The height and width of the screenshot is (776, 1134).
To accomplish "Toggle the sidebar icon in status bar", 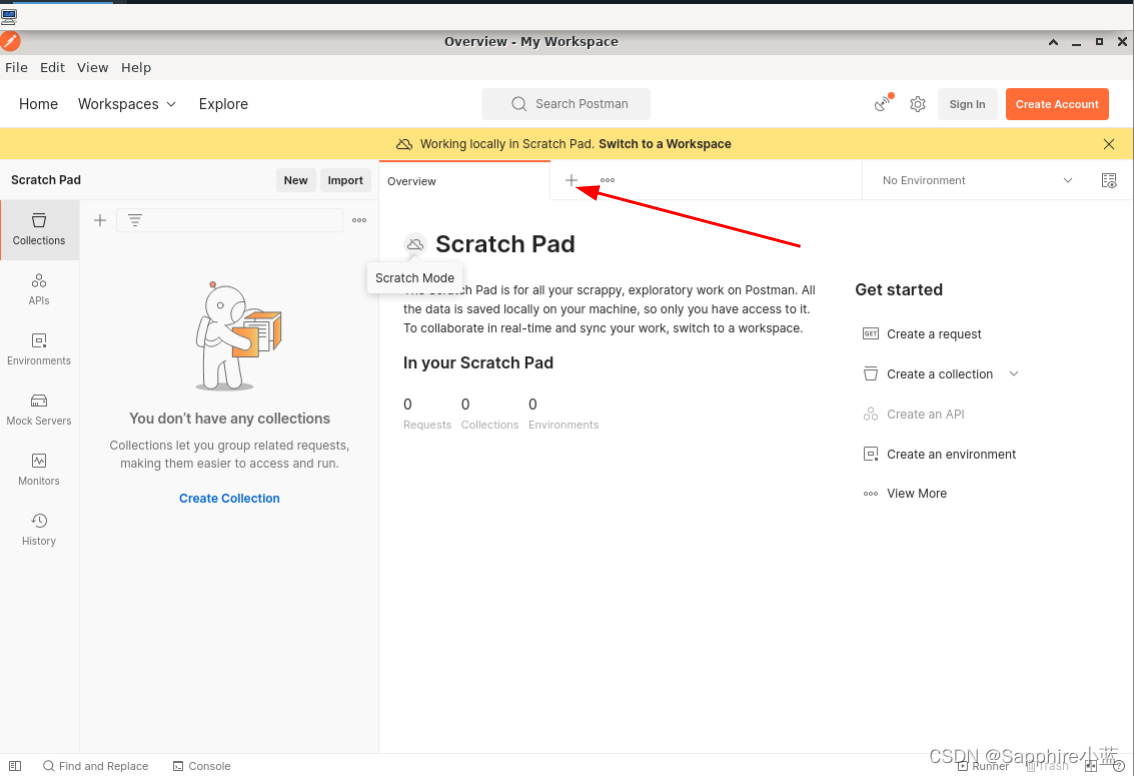I will (15, 766).
